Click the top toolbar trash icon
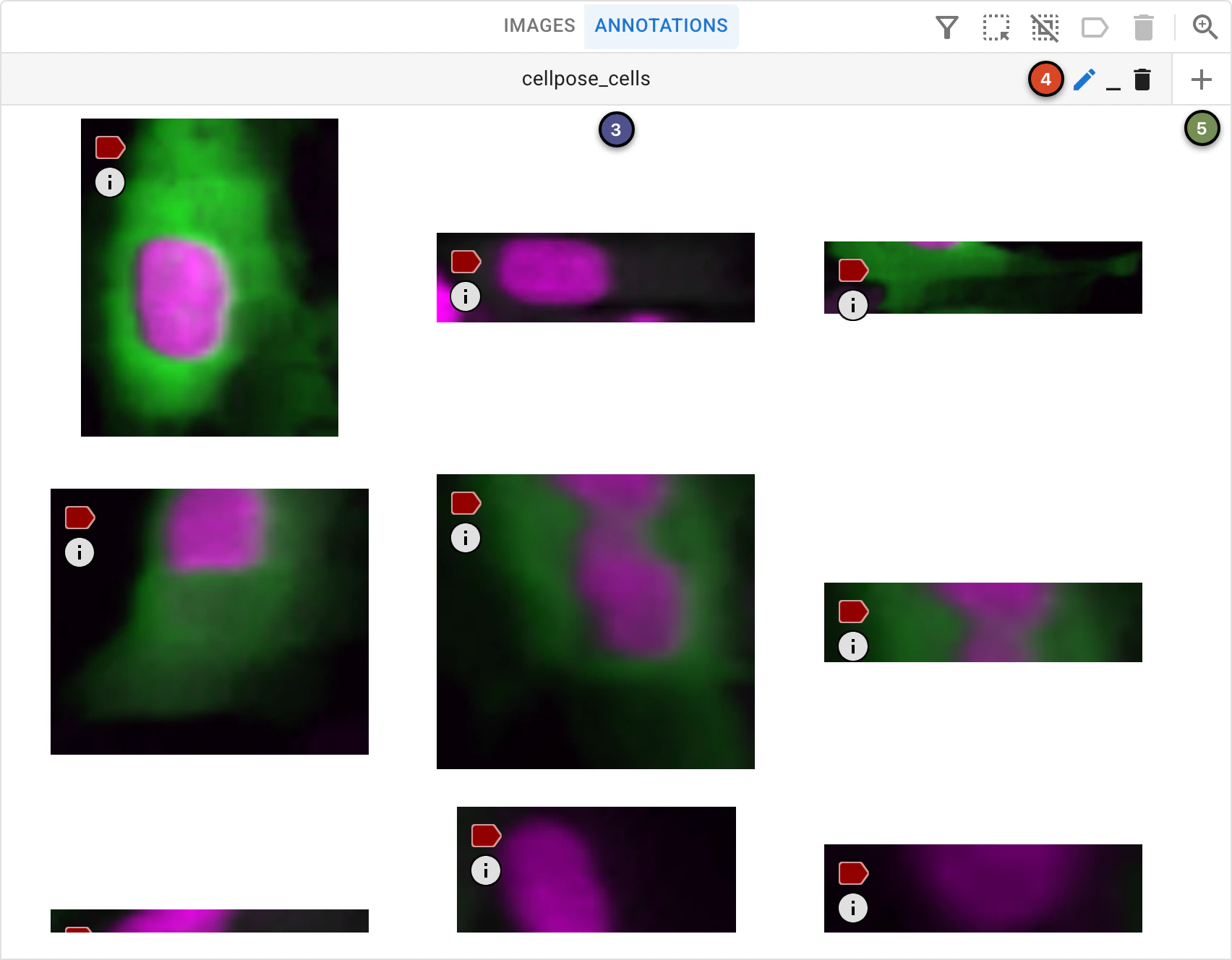This screenshot has height=960, width=1232. (x=1144, y=27)
